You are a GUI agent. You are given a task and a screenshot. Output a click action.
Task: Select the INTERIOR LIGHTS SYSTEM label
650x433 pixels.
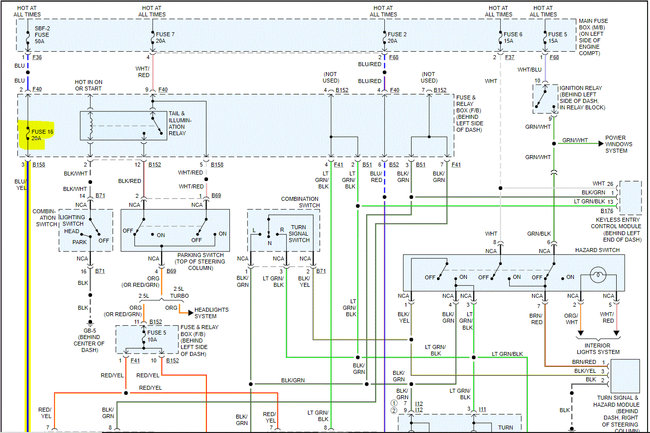click(598, 348)
